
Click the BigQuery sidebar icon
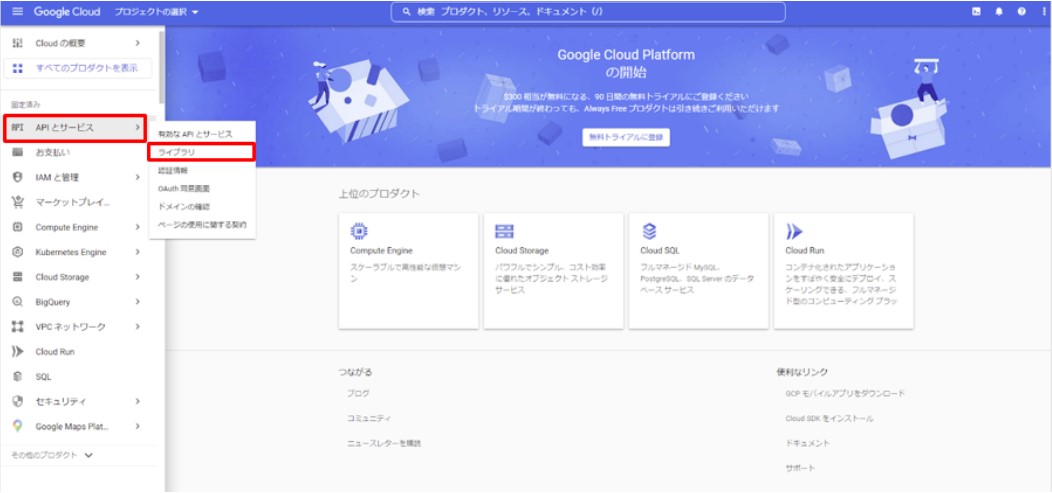pyautogui.click(x=18, y=302)
